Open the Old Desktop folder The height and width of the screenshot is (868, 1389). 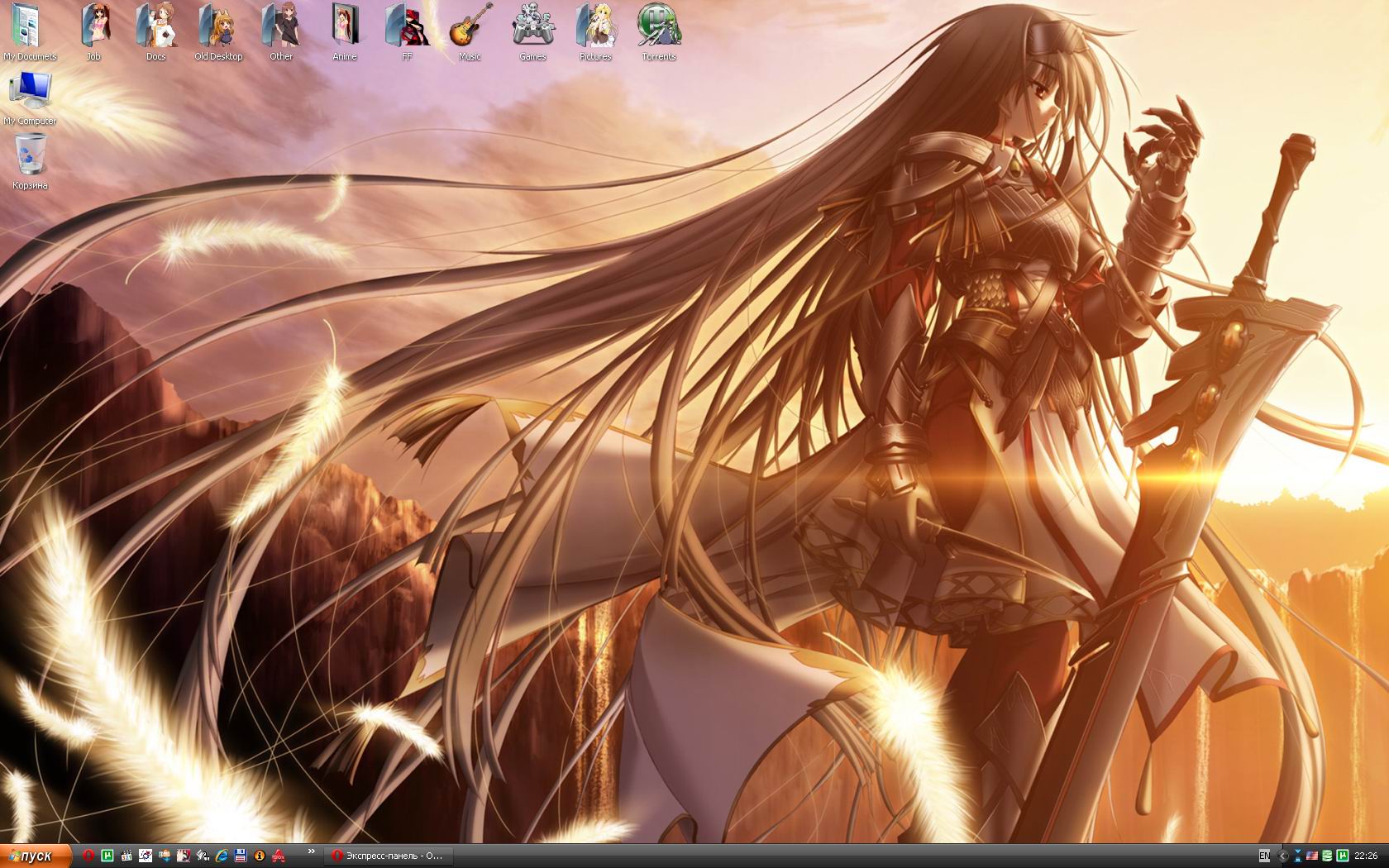[218, 31]
